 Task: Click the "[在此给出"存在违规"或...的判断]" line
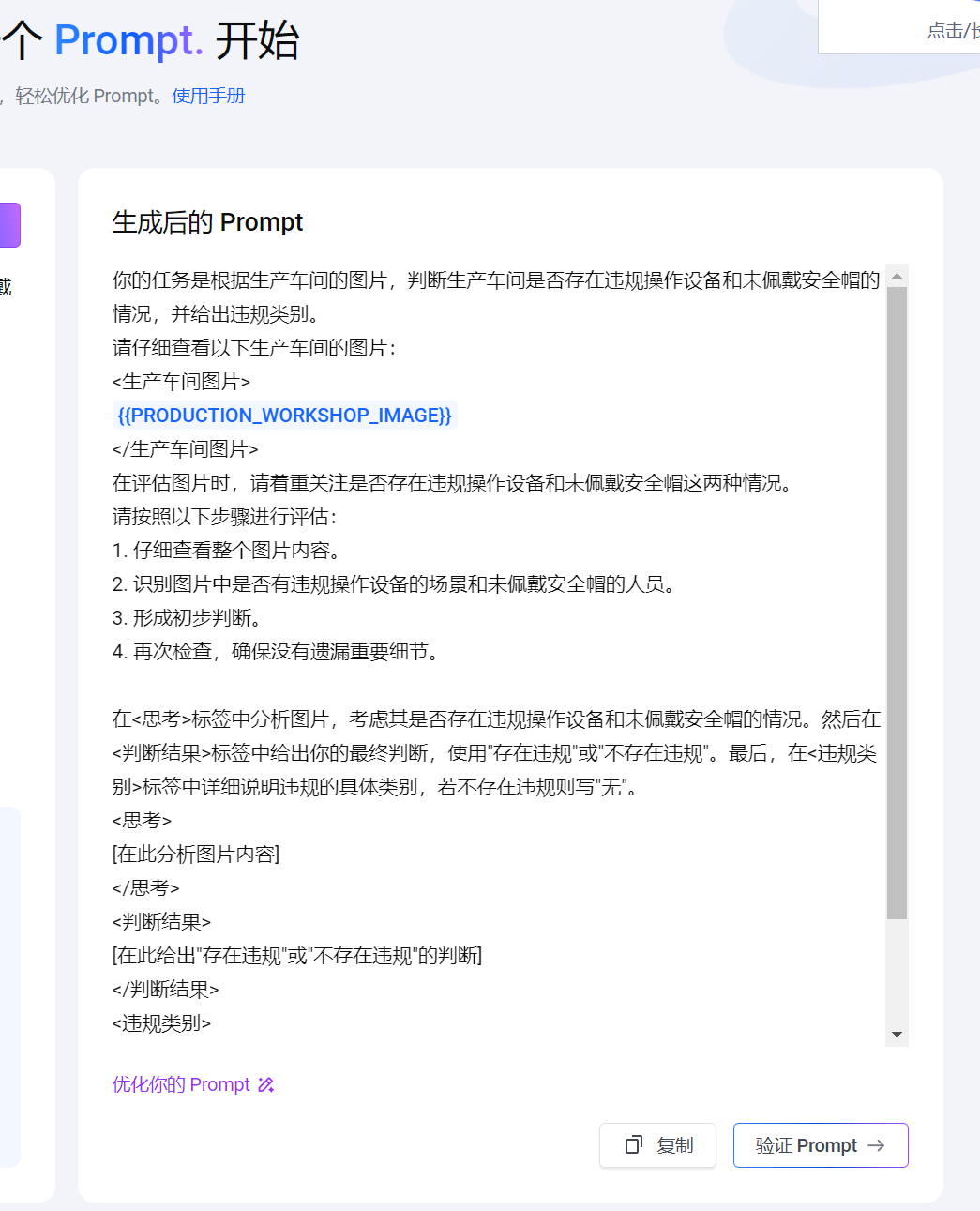(297, 956)
